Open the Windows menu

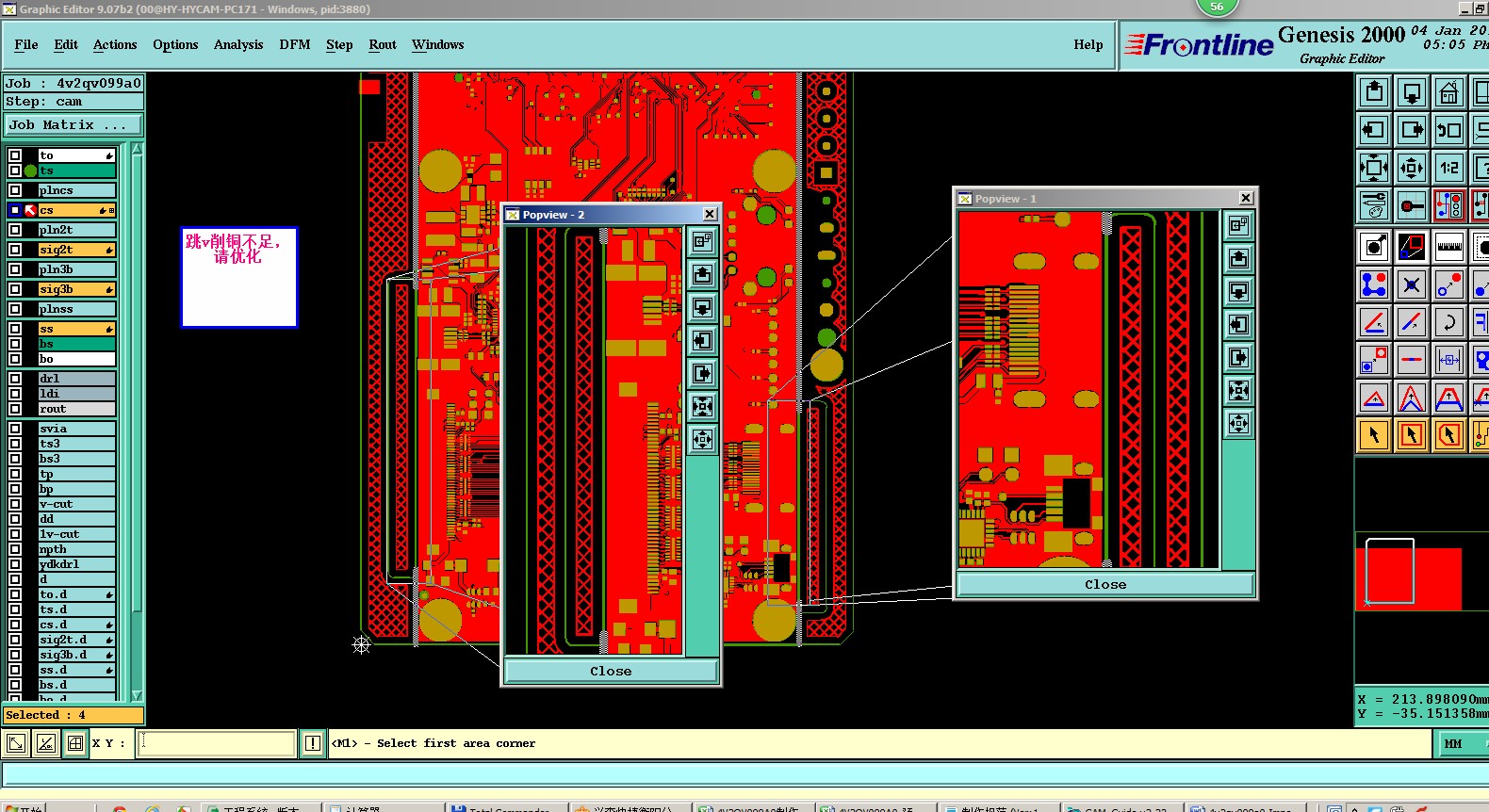click(438, 44)
